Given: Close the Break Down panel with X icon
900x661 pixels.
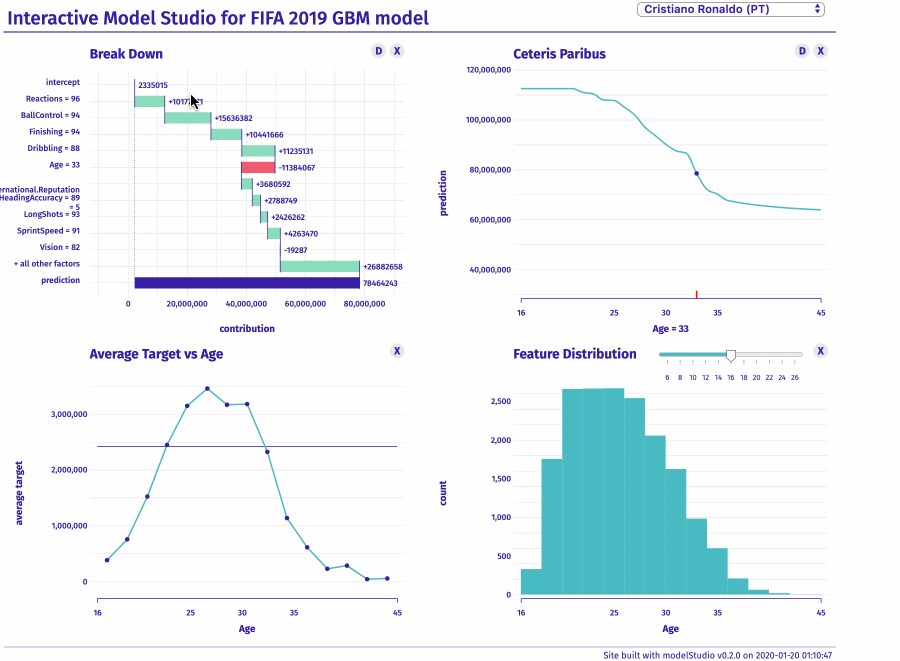Looking at the screenshot, I should (x=396, y=49).
